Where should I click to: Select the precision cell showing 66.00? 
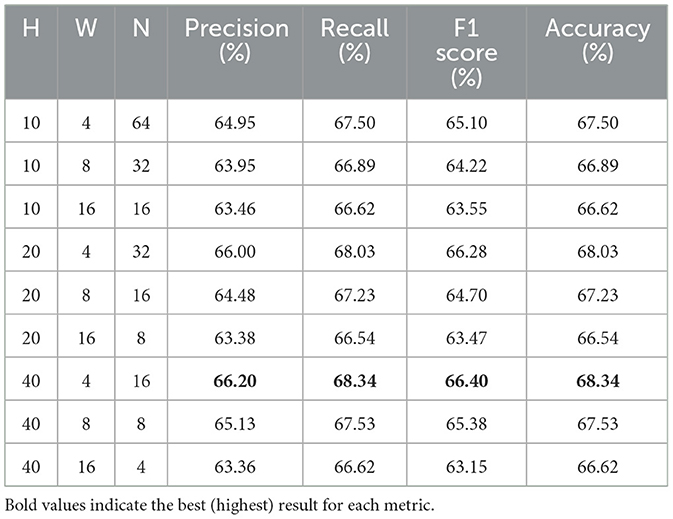click(235, 251)
